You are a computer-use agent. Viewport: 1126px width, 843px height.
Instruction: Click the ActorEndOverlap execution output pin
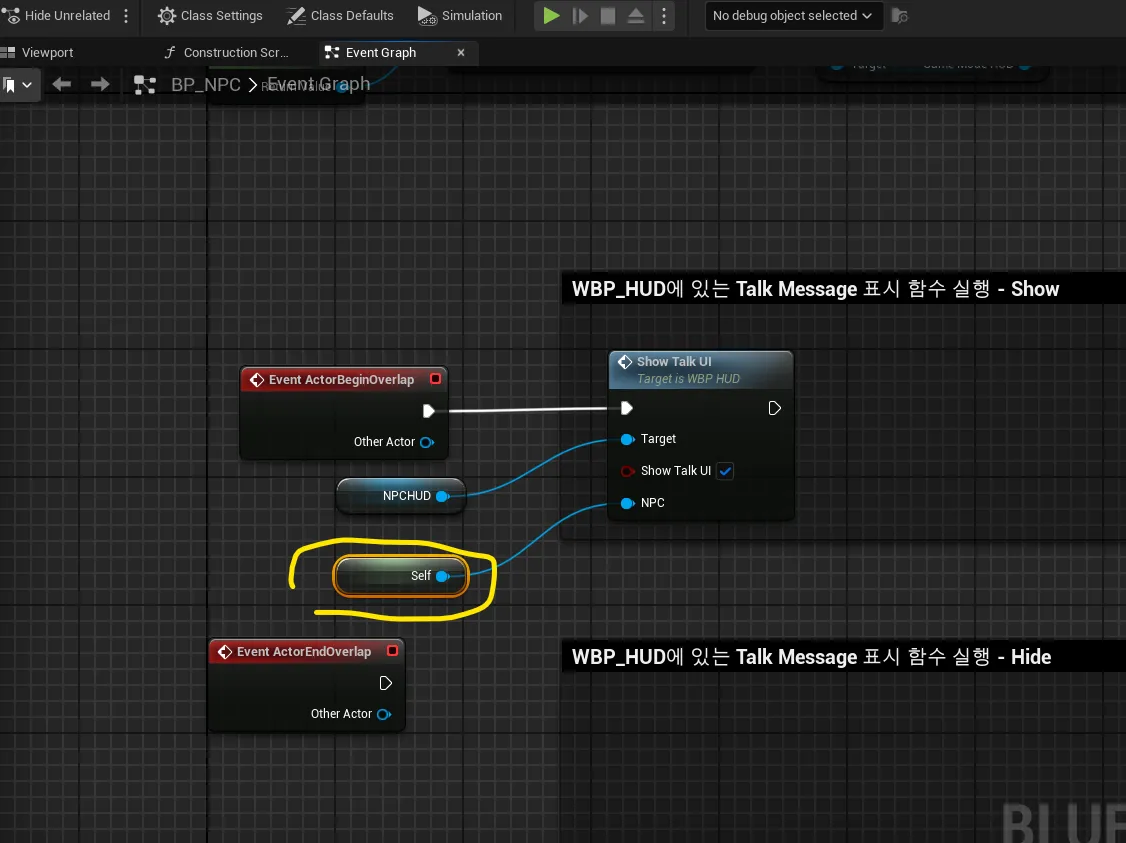386,683
